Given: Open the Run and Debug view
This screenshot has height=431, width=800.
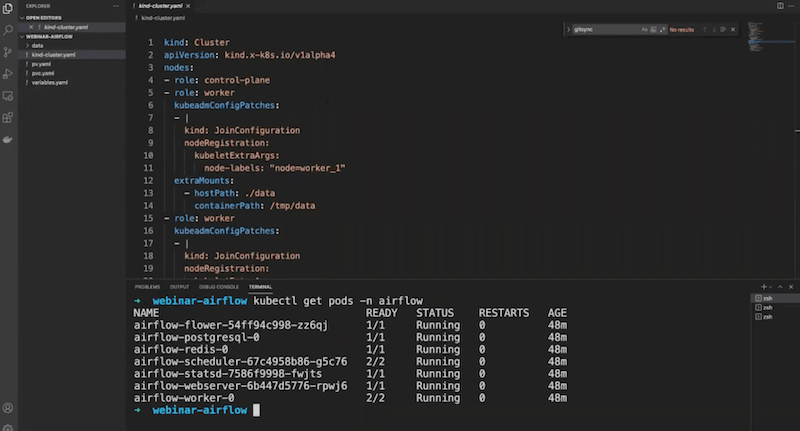Looking at the screenshot, I should [8, 74].
